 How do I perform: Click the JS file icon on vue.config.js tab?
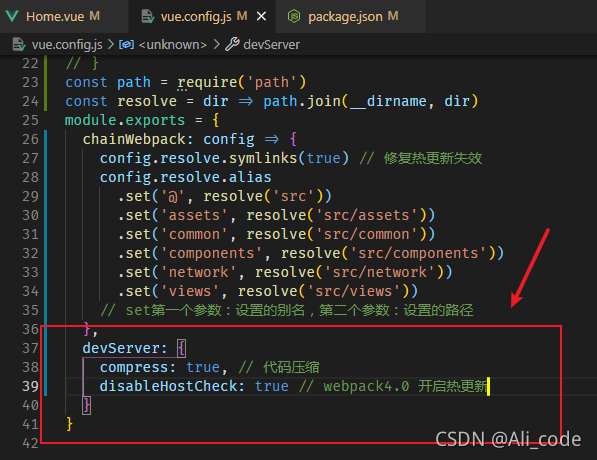148,16
